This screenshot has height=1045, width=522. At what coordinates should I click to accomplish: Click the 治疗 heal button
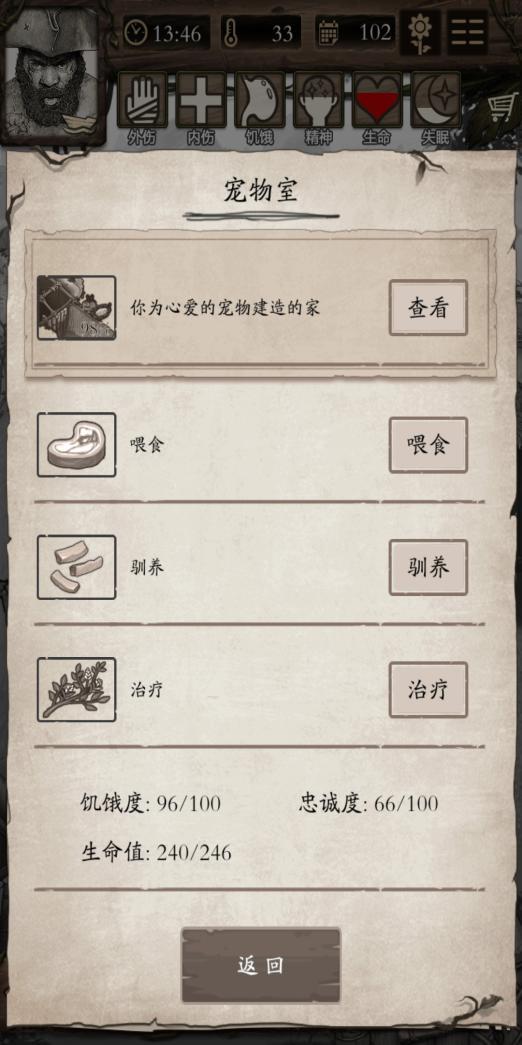[428, 690]
